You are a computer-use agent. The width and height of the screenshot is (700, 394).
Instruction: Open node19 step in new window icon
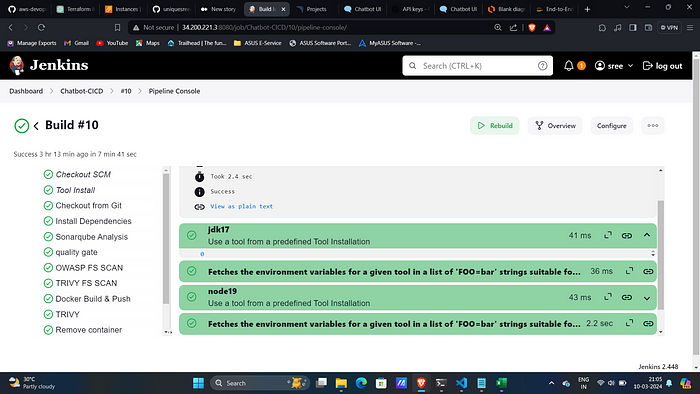pos(608,297)
